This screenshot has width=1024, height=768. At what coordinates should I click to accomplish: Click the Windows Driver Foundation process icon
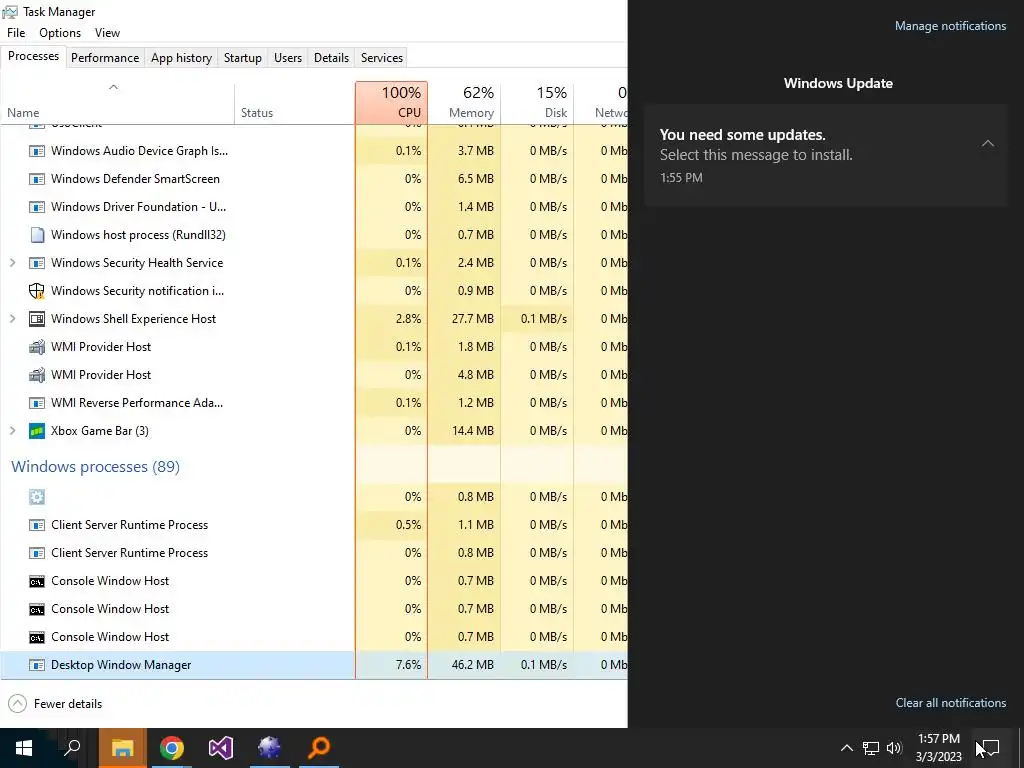click(37, 207)
